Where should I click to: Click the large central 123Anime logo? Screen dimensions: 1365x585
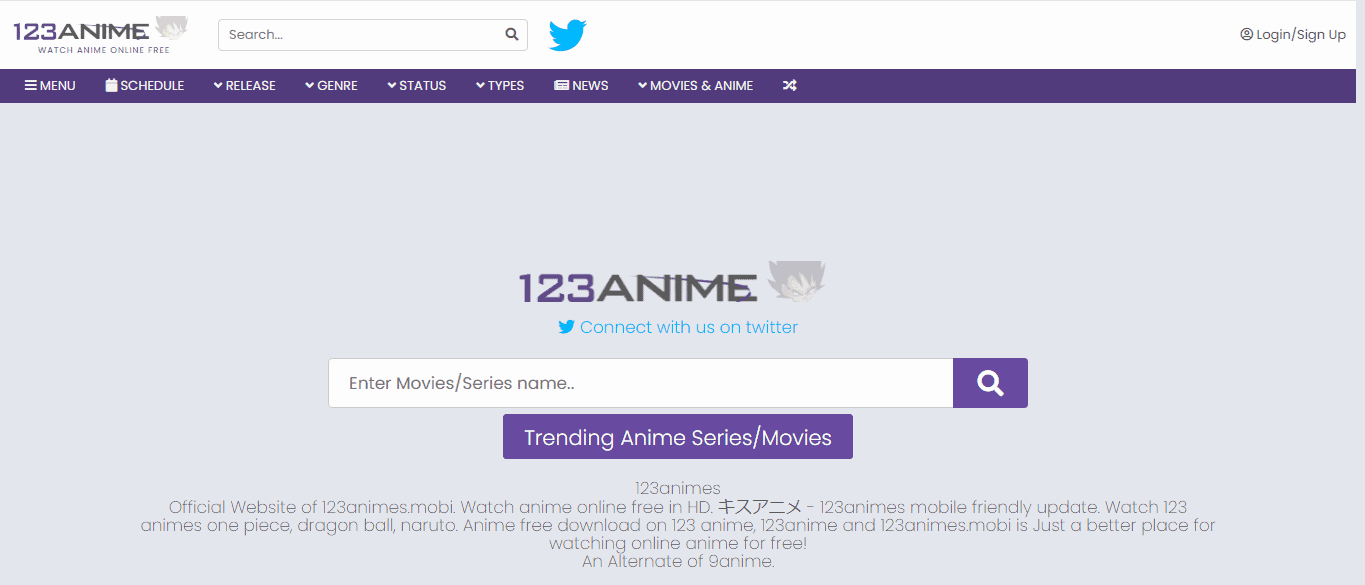[673, 282]
